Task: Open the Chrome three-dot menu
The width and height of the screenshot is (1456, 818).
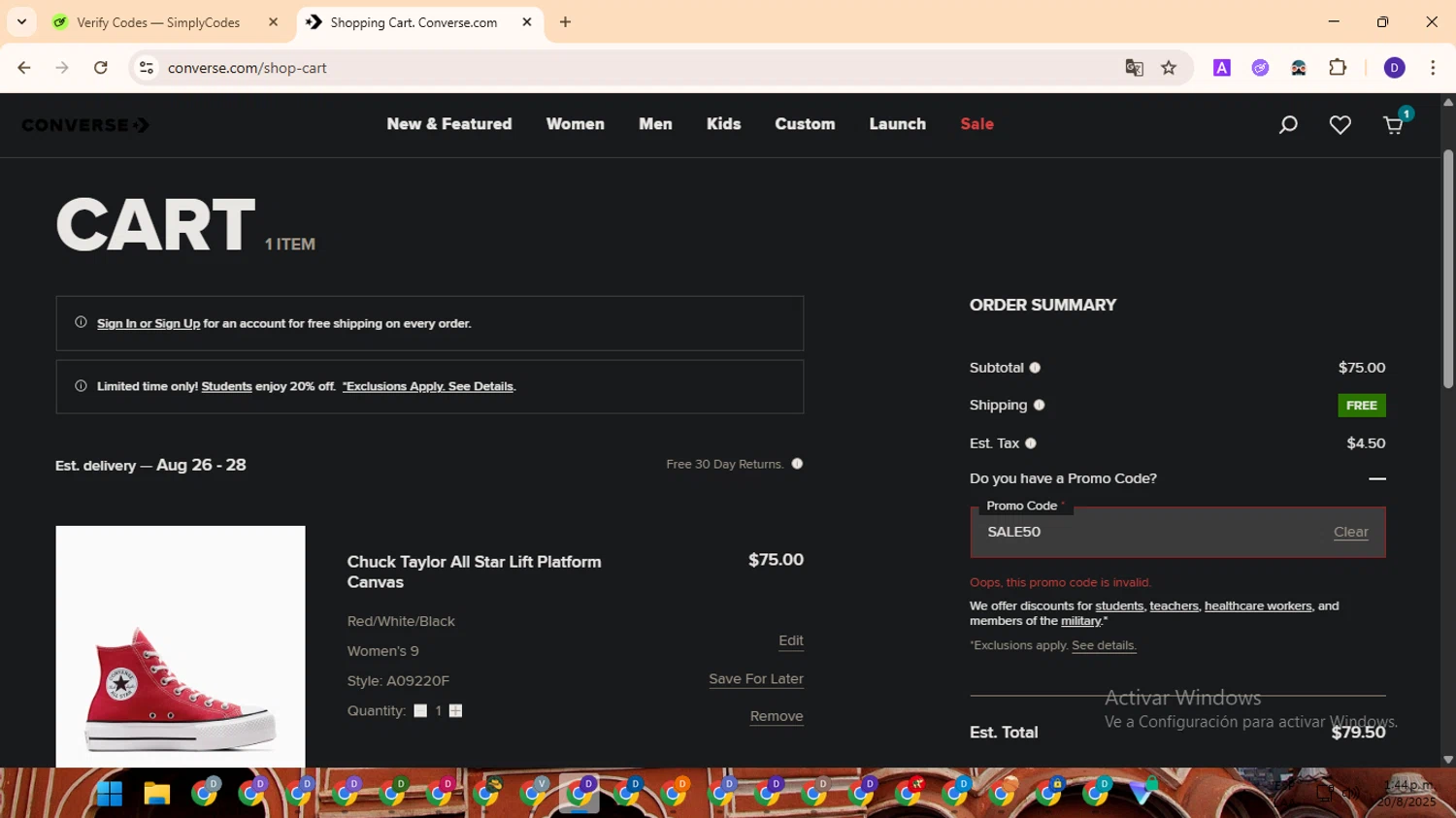Action: coord(1433,68)
